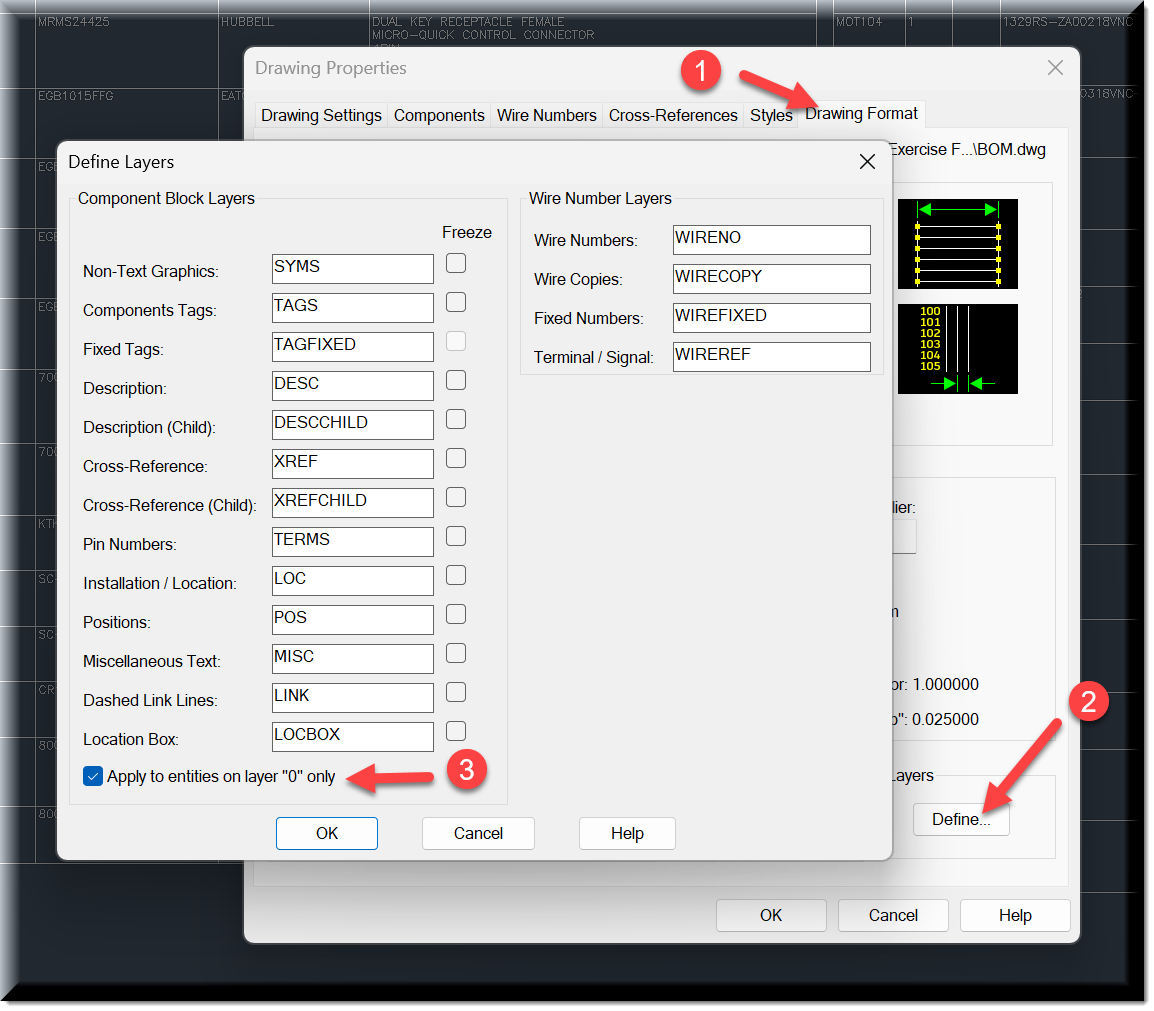This screenshot has width=1154, height=1011.
Task: Open Help from Define Layers dialog
Action: pyautogui.click(x=627, y=833)
